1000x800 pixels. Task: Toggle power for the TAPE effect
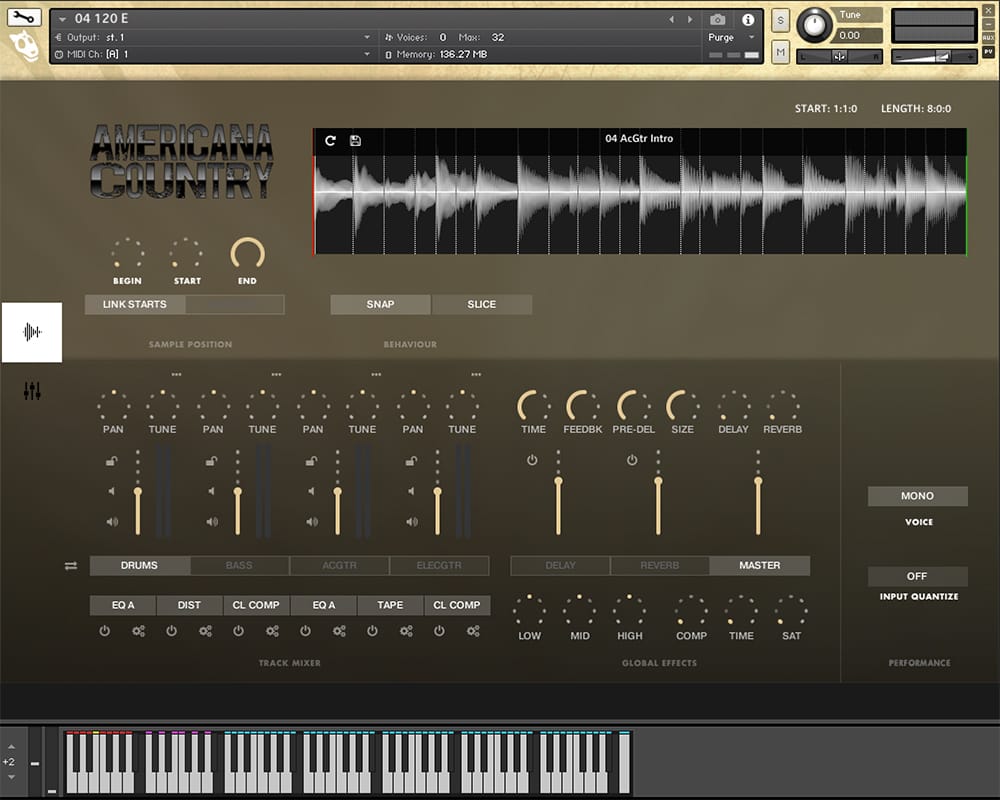coord(372,631)
